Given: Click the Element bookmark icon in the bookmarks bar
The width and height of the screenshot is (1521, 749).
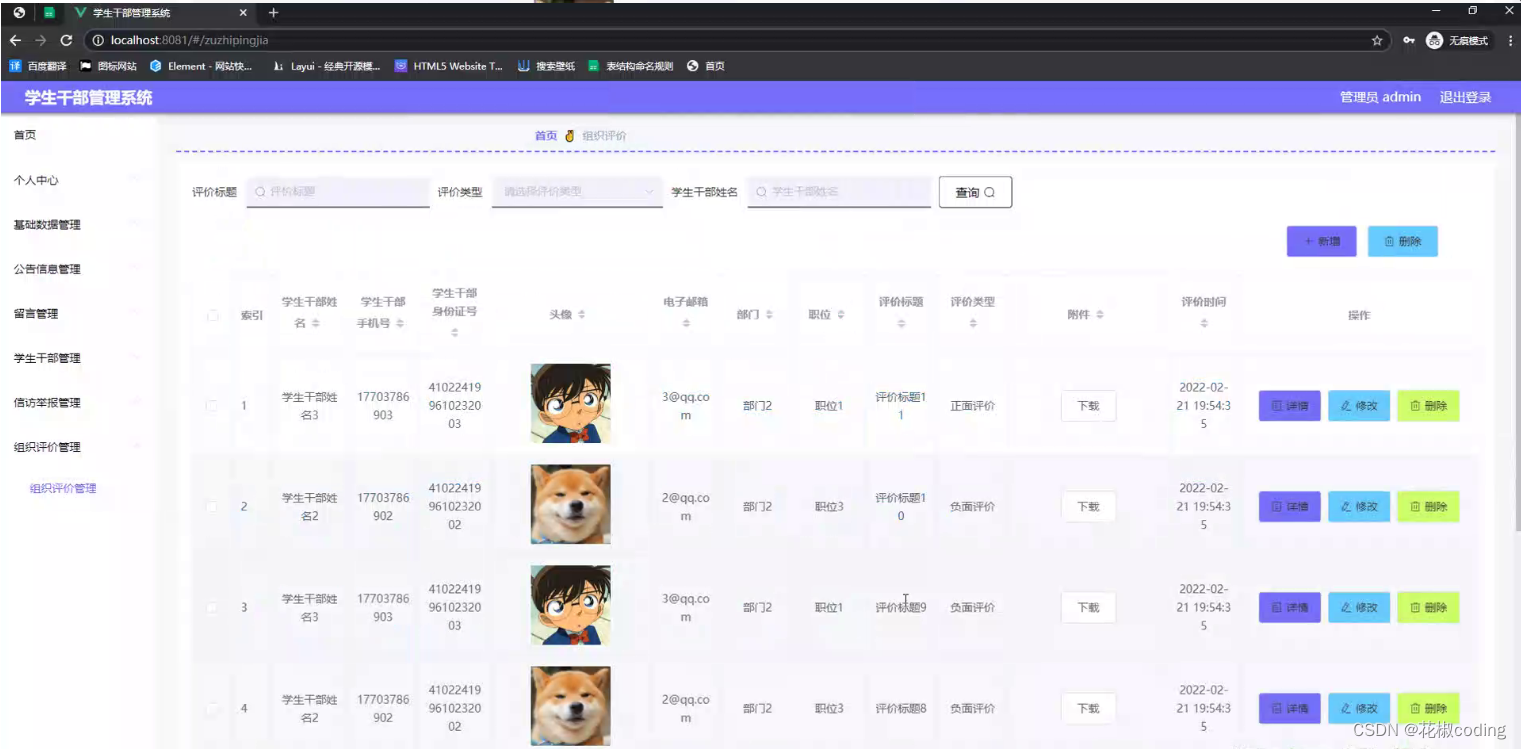Looking at the screenshot, I should click(155, 66).
